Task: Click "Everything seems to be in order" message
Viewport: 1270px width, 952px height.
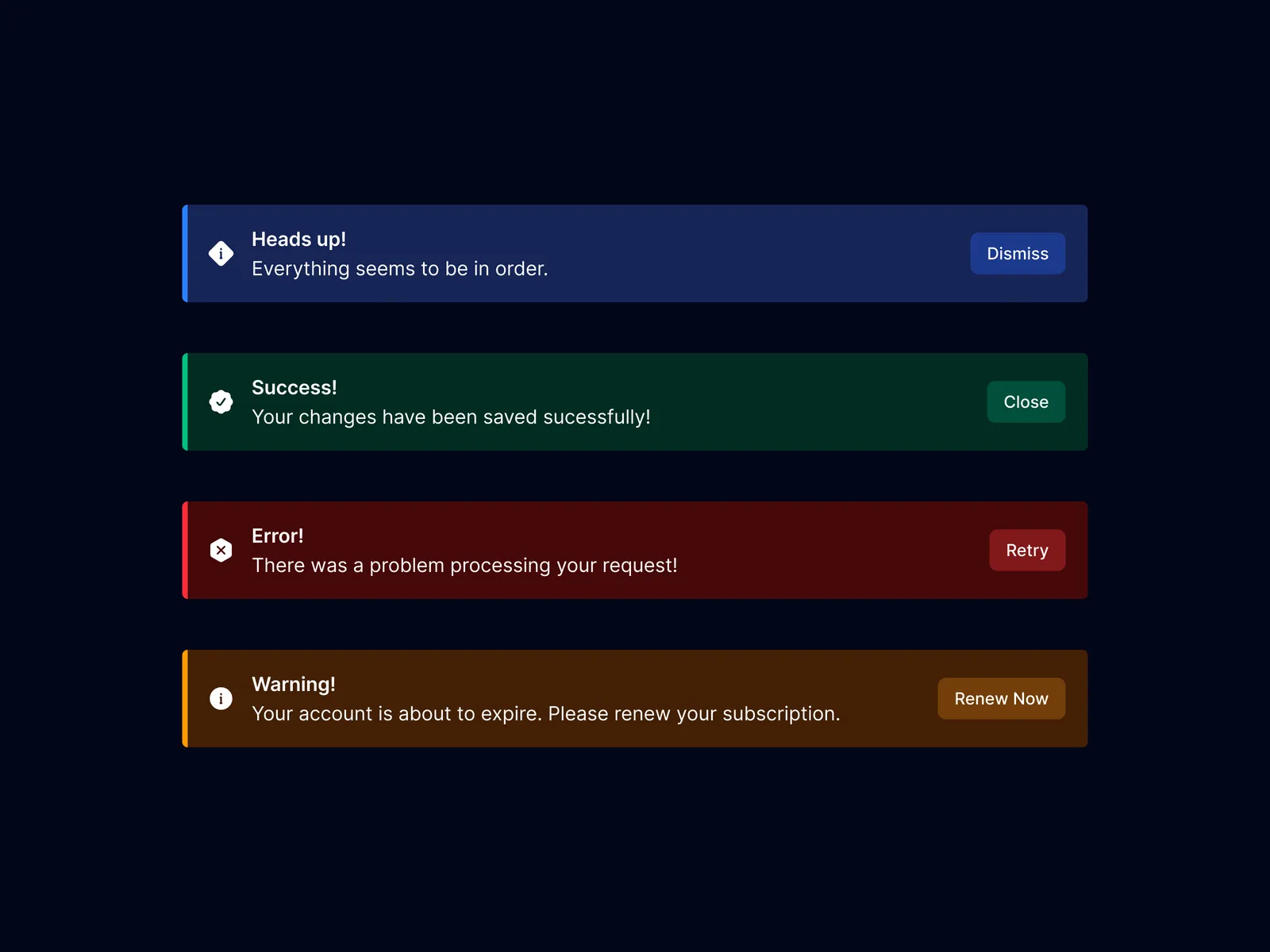Action: (x=399, y=269)
